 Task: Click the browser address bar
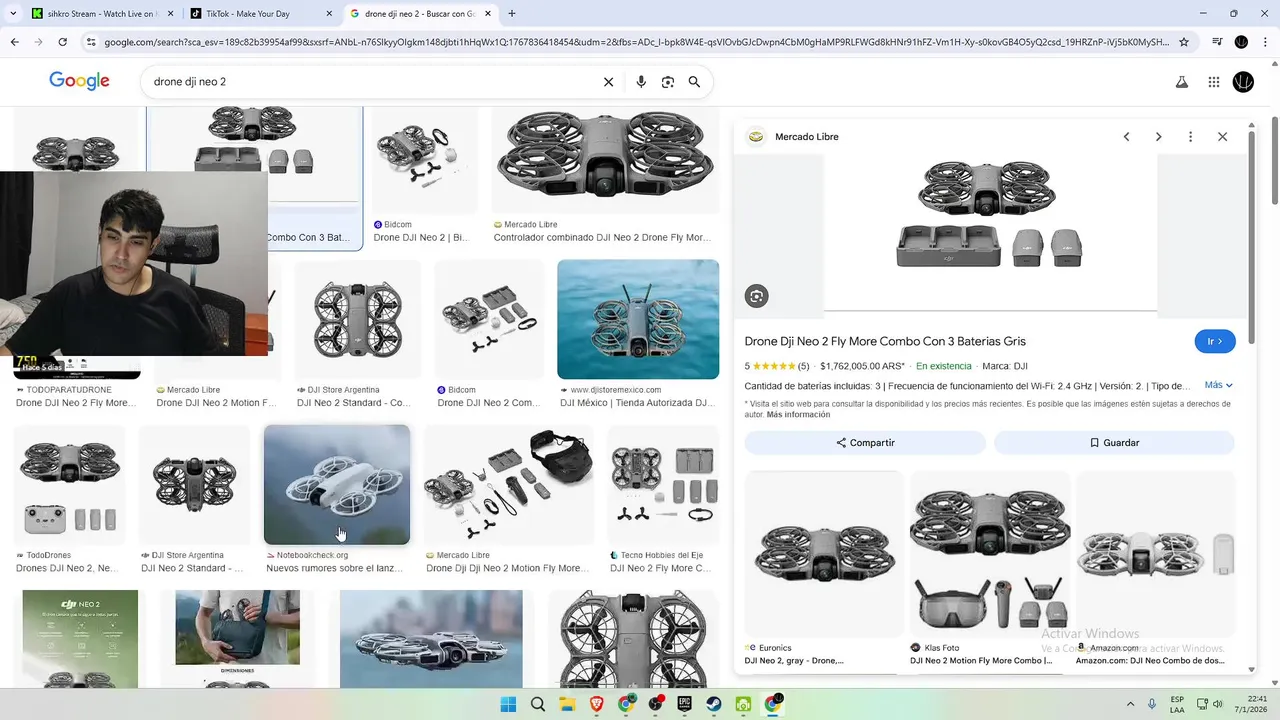tap(635, 42)
